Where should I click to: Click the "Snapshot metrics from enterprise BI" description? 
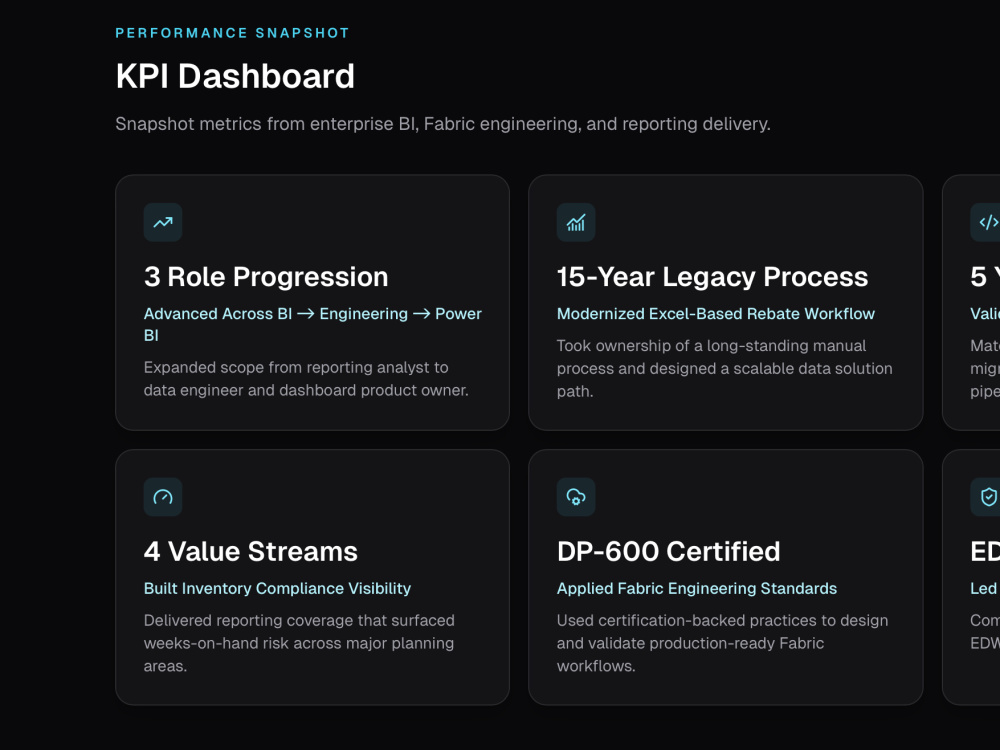coord(443,124)
